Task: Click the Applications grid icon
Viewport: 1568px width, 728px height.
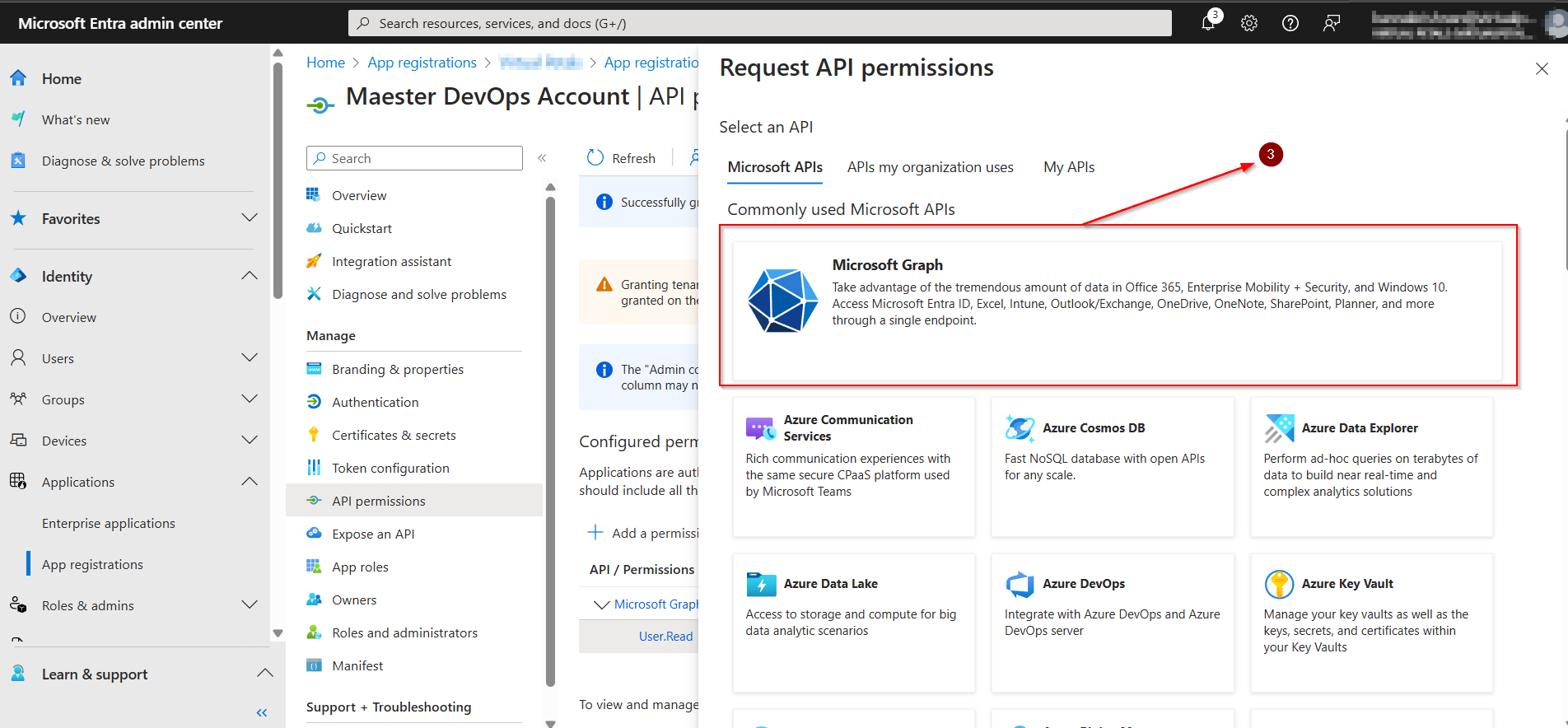Action: pos(18,481)
